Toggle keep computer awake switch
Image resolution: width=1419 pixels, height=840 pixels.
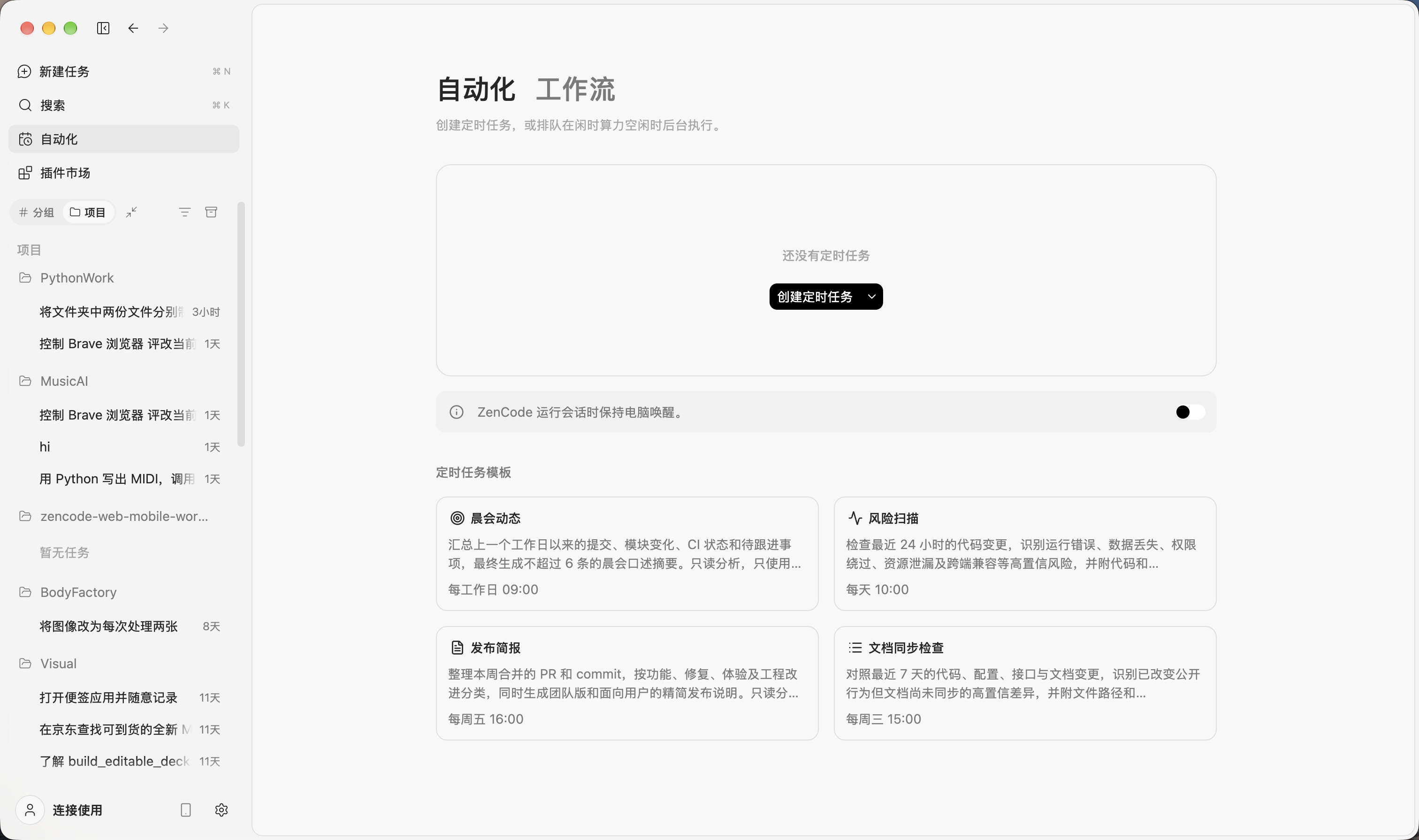click(1190, 412)
